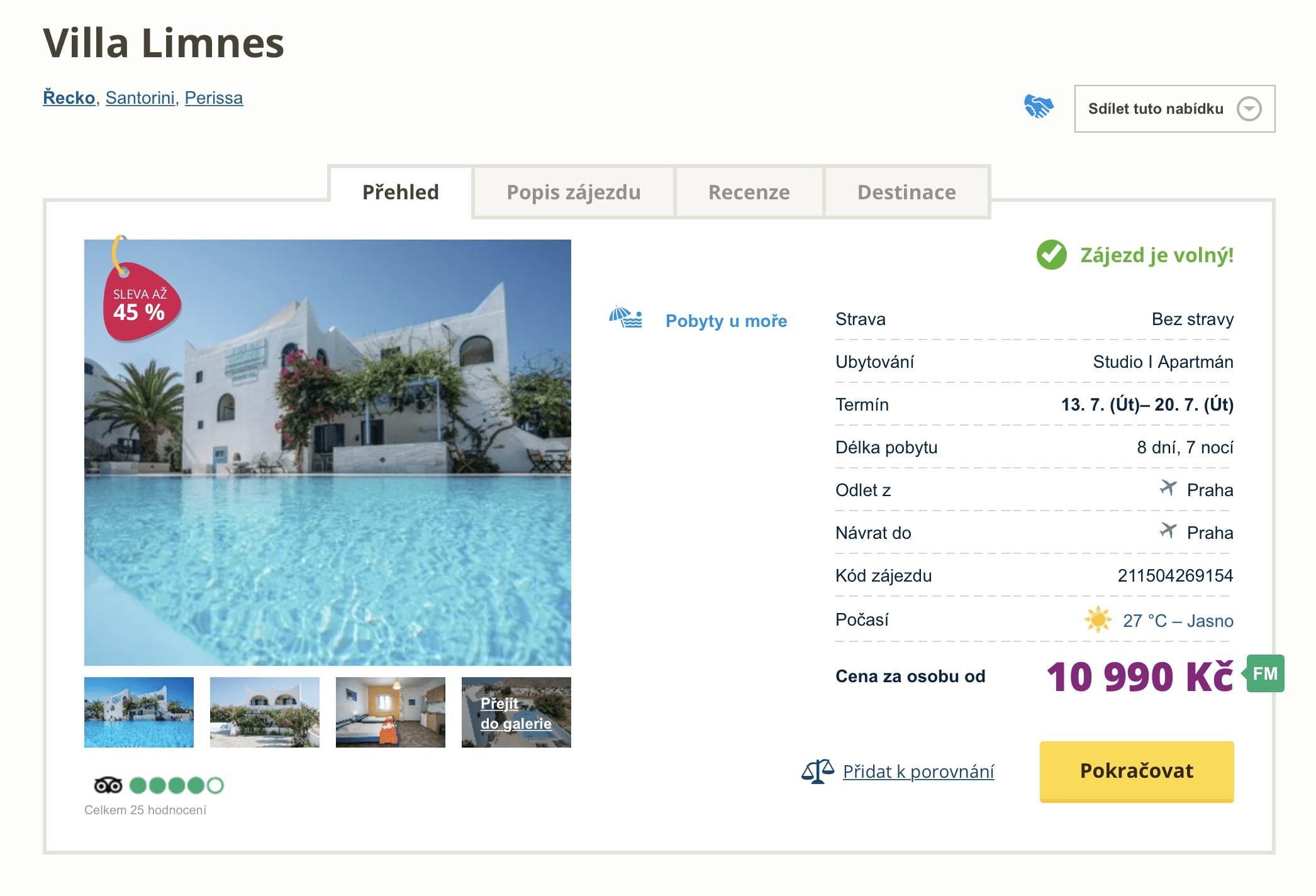Click the TripAdvisor owl logo
Viewport: 1316px width, 896px height.
point(108,785)
